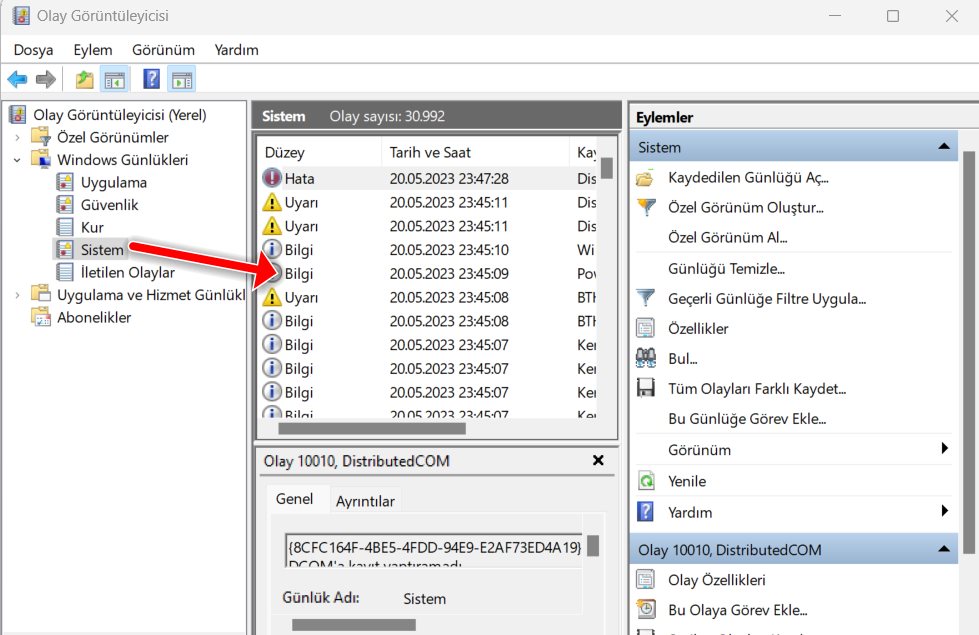Collapse the Olay 10010, DistributedCOM actions section
This screenshot has width=979, height=635.
tap(943, 549)
